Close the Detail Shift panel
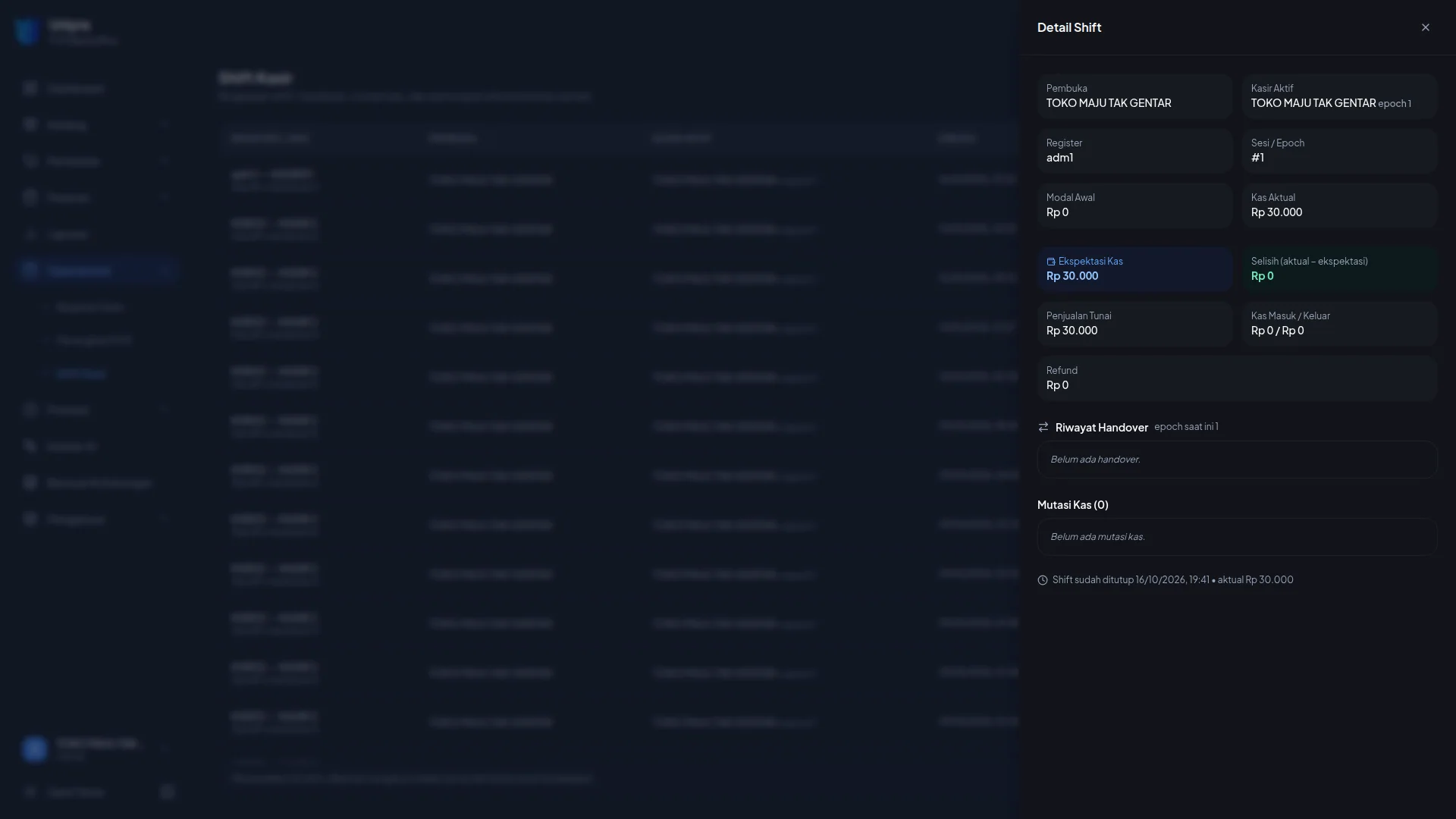1456x819 pixels. (1425, 27)
